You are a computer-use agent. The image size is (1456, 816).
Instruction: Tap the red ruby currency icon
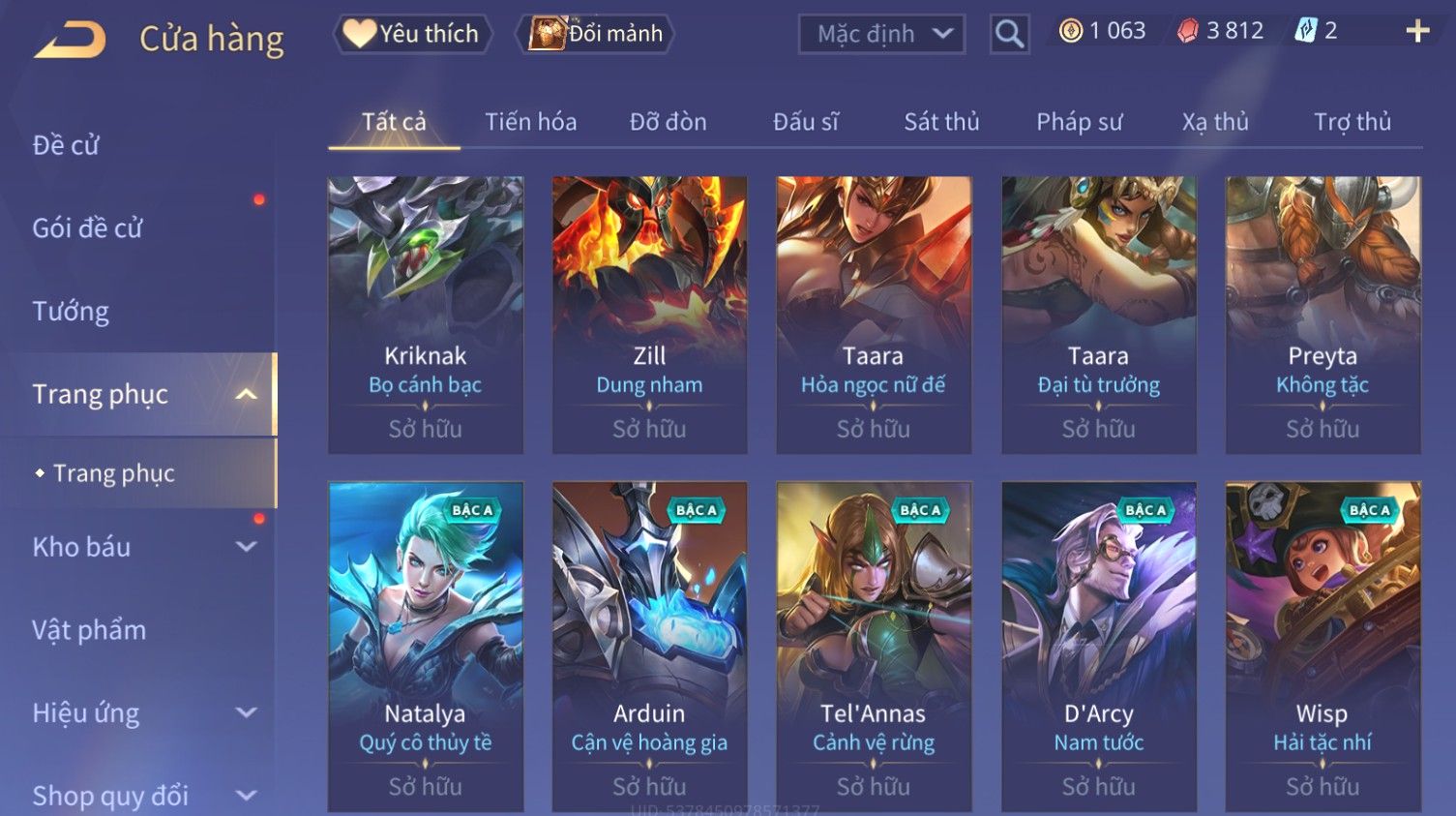pos(1187,31)
